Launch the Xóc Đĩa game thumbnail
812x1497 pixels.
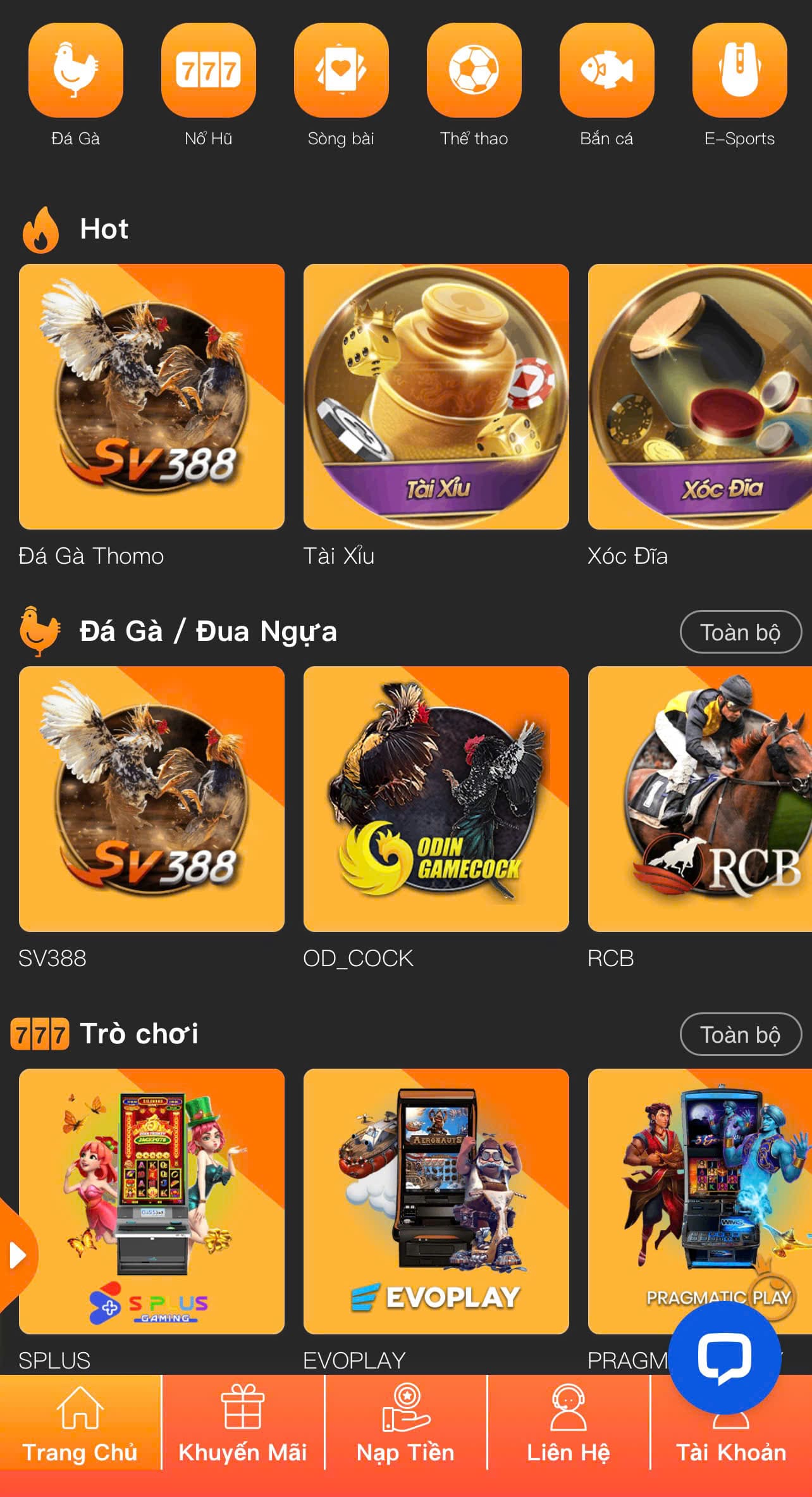point(700,397)
